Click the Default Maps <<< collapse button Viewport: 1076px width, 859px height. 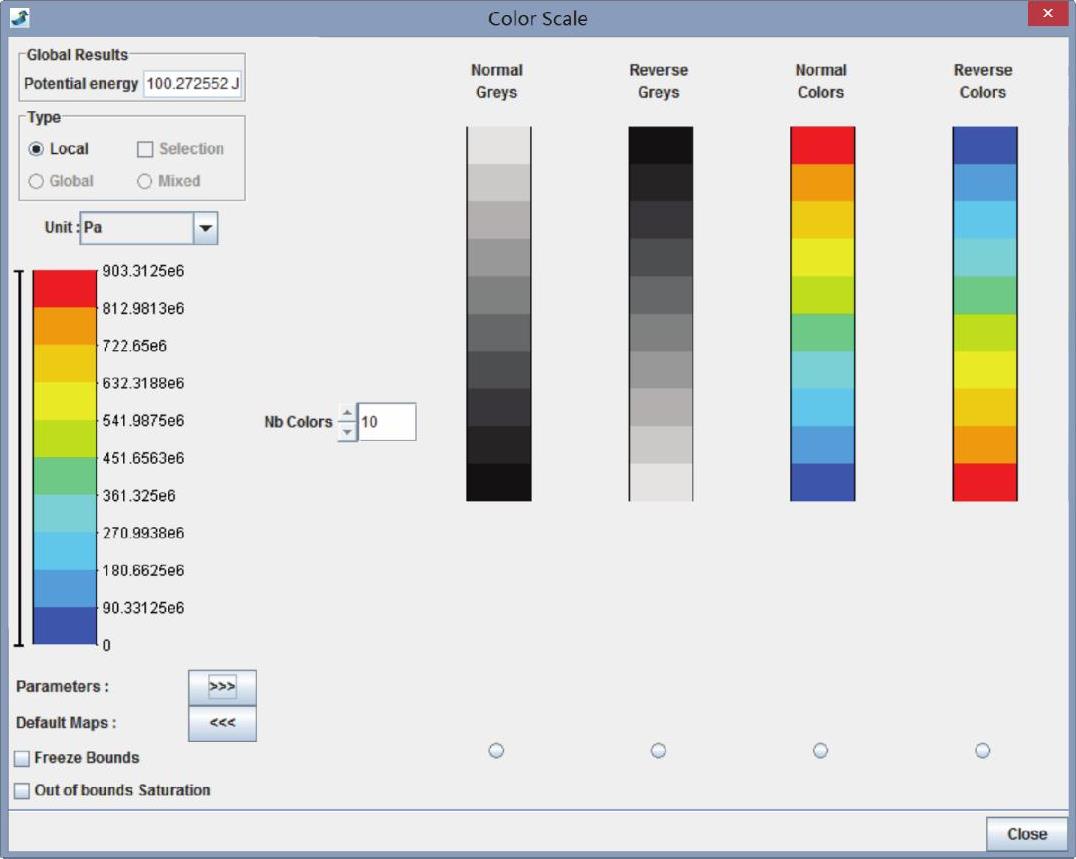[222, 723]
